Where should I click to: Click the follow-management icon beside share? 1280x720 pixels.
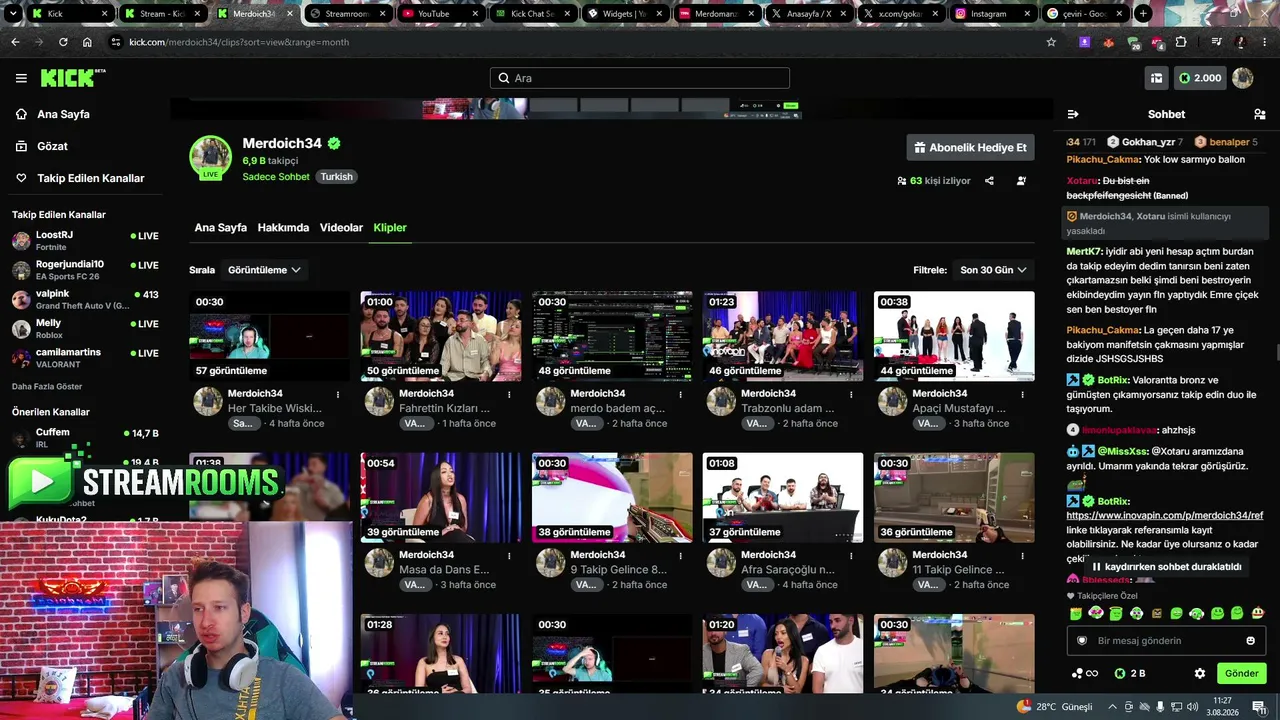point(1021,181)
